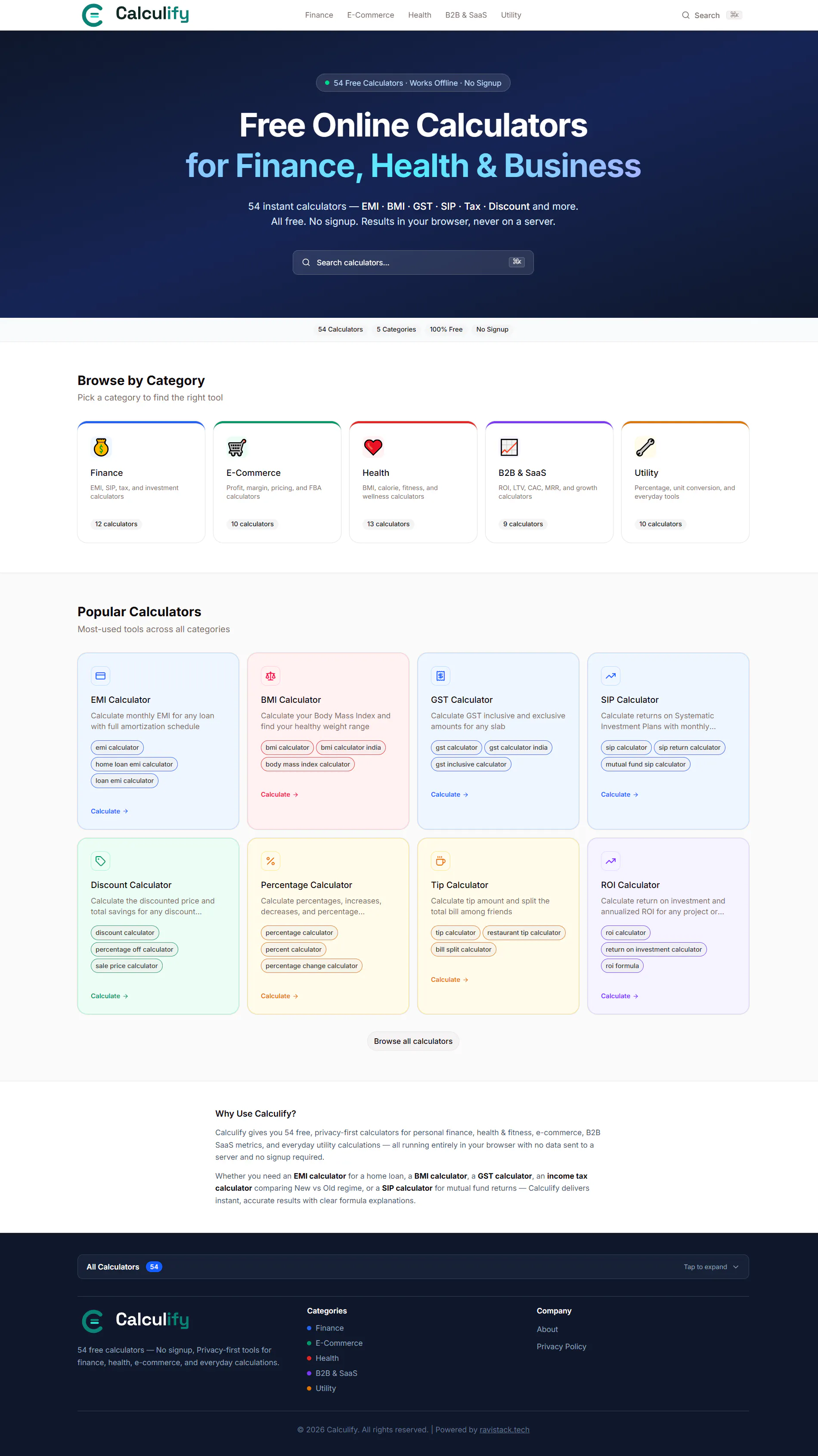This screenshot has height=1456, width=818.
Task: Focus the Search calculators input field
Action: click(413, 262)
